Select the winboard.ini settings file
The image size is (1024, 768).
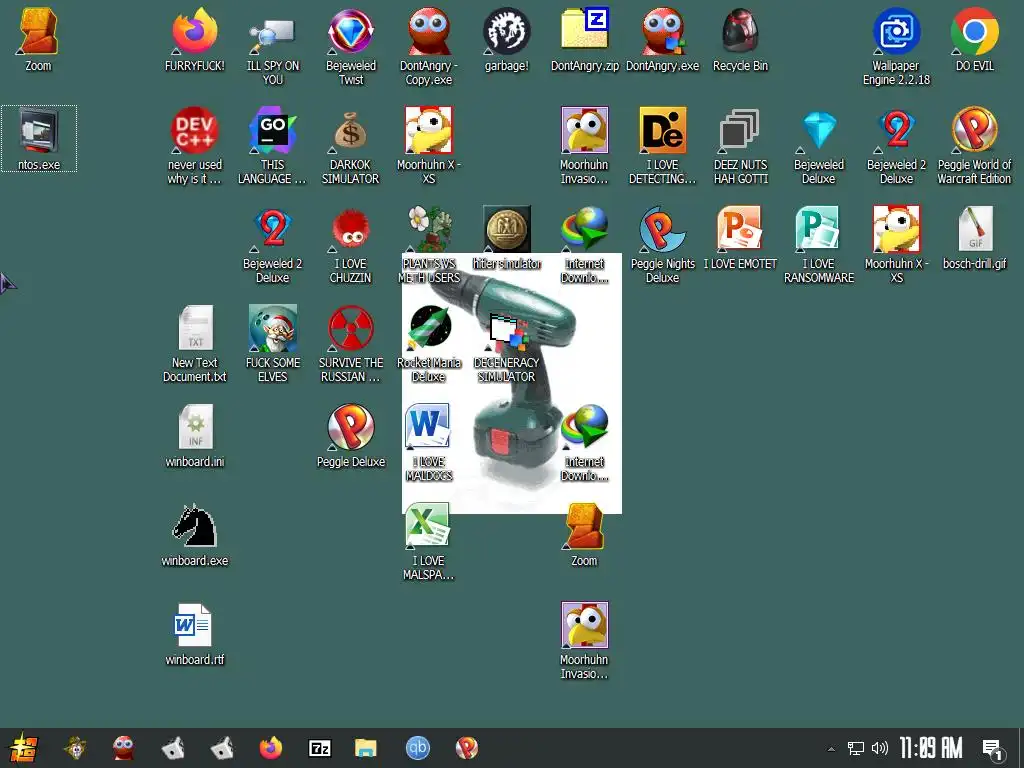pyautogui.click(x=195, y=436)
